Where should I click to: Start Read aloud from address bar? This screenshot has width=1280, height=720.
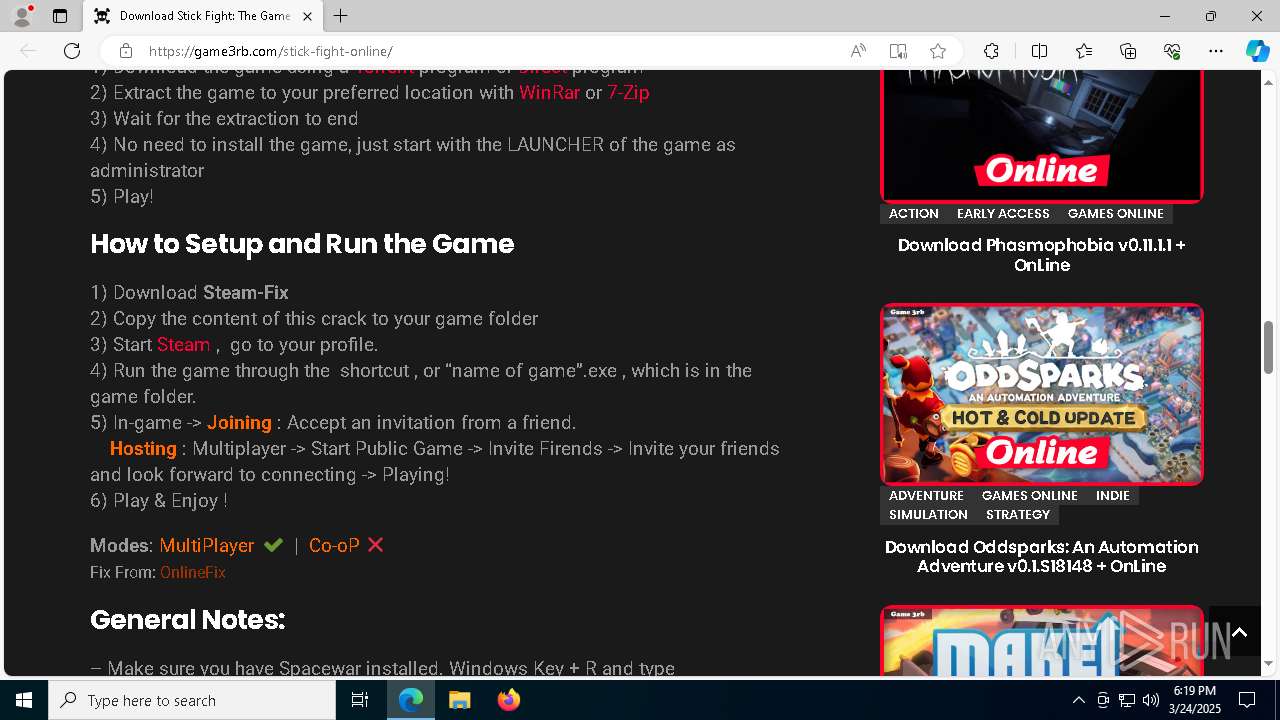(x=858, y=51)
